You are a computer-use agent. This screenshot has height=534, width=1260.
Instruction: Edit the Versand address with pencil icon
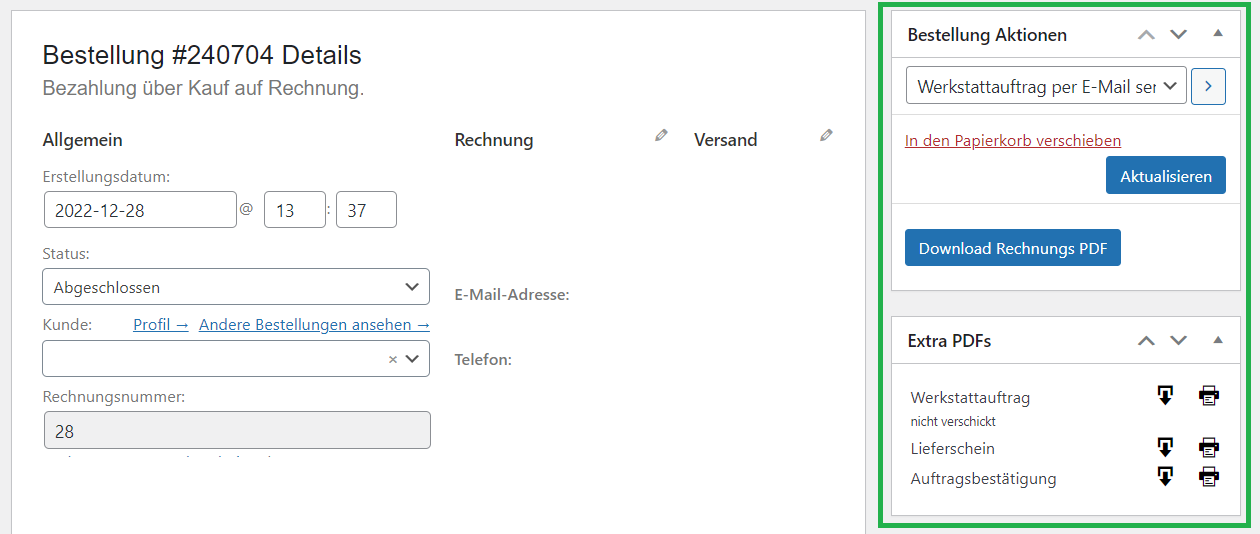(825, 135)
